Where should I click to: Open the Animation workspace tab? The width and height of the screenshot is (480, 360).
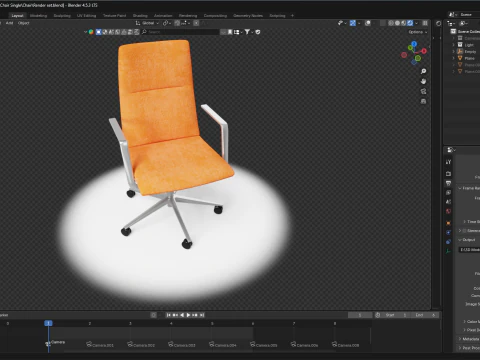coord(163,16)
